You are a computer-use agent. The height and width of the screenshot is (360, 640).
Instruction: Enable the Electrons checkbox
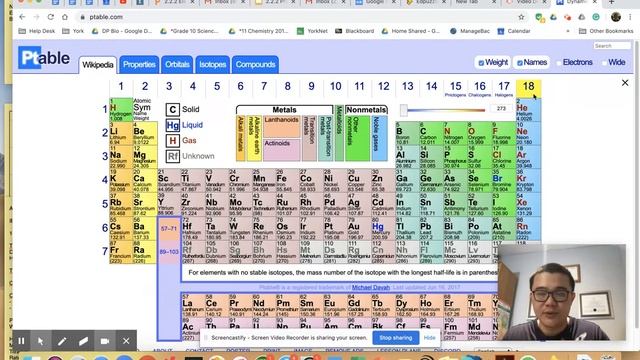coord(559,63)
